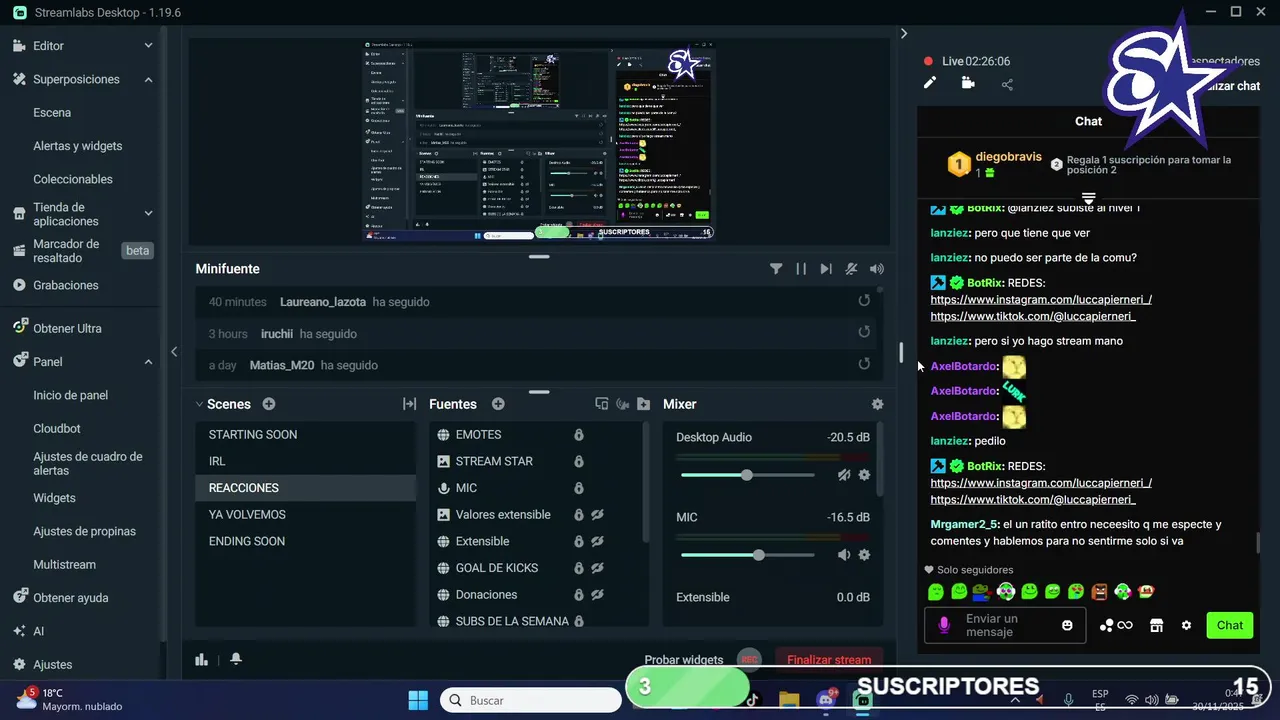Unmute the Desktop Audio channel
Image resolution: width=1280 pixels, height=720 pixels.
(844, 475)
